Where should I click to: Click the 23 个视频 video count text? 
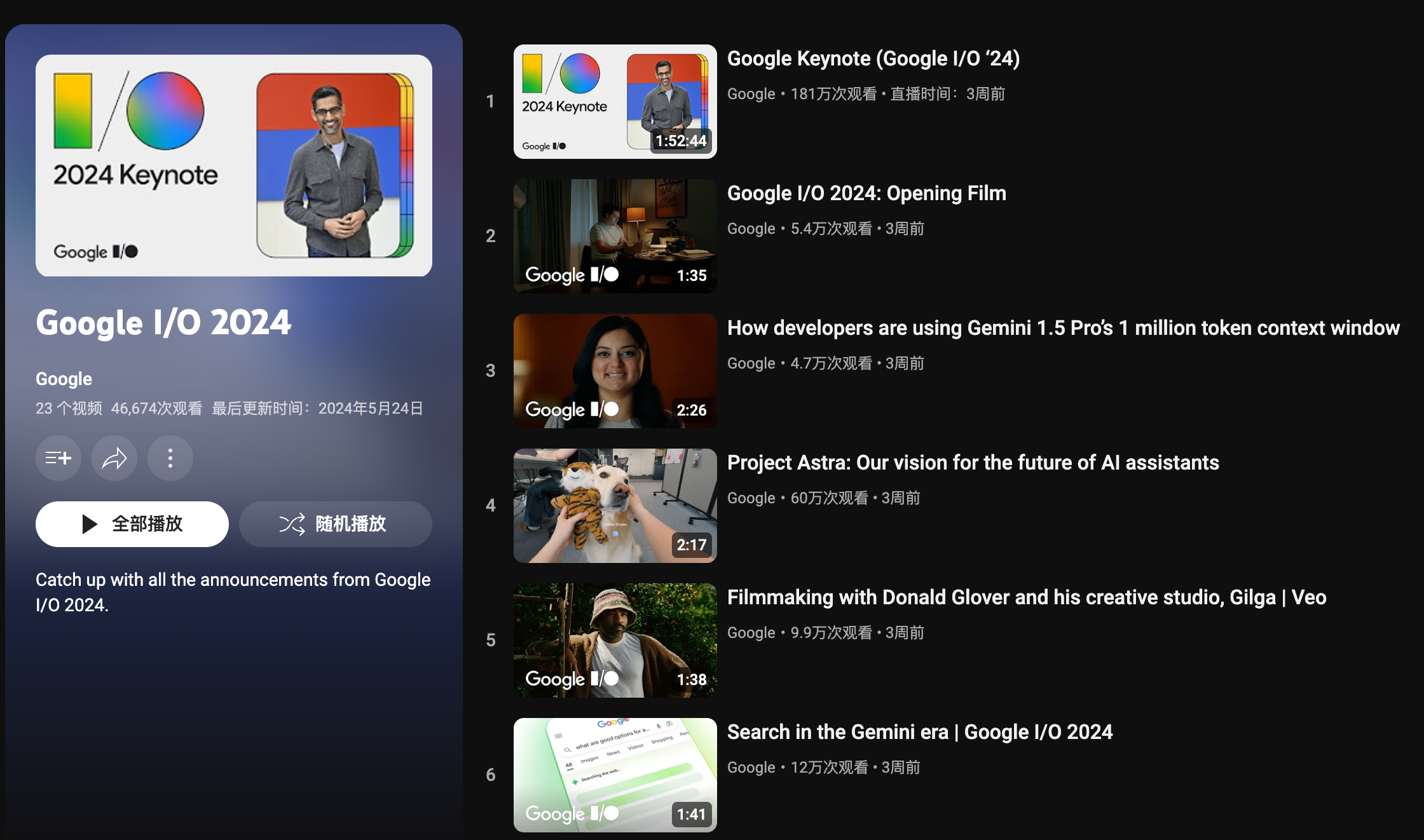69,409
